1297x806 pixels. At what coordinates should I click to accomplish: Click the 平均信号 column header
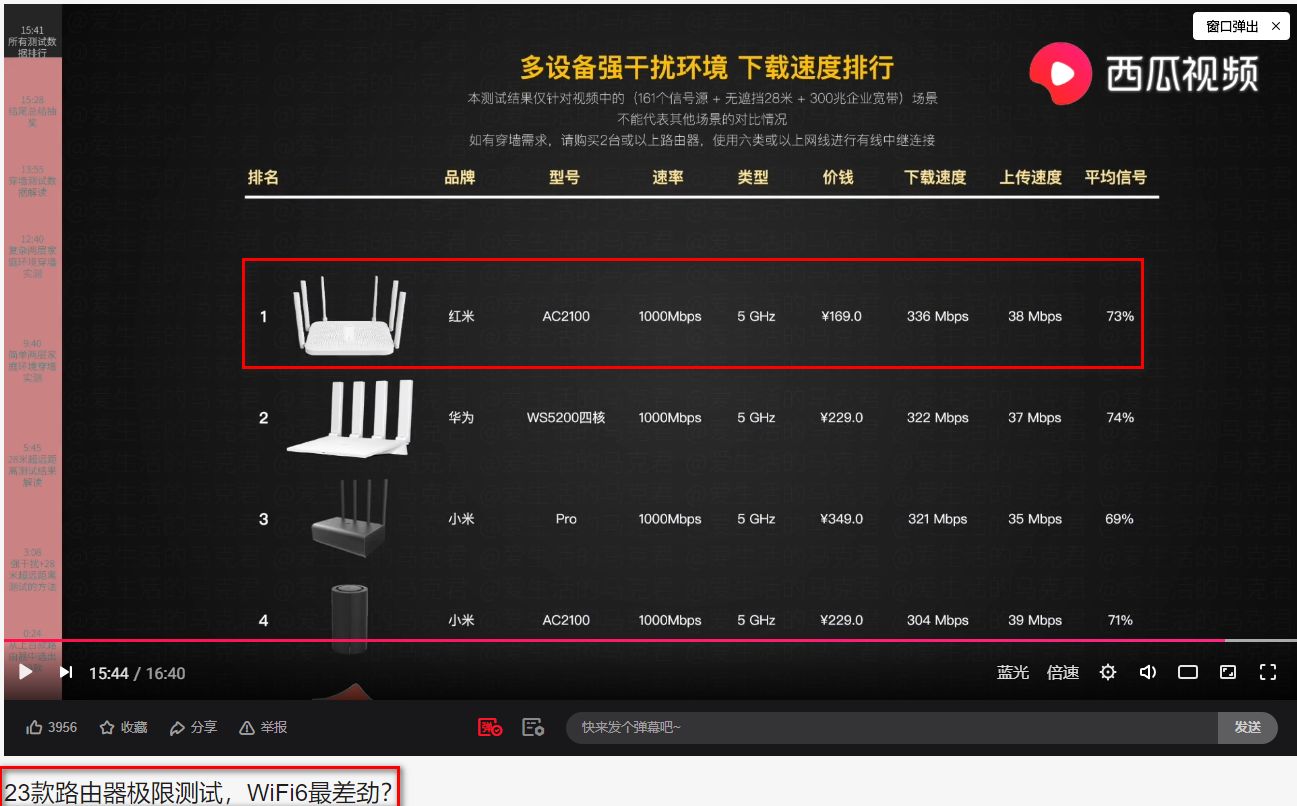(x=1115, y=177)
